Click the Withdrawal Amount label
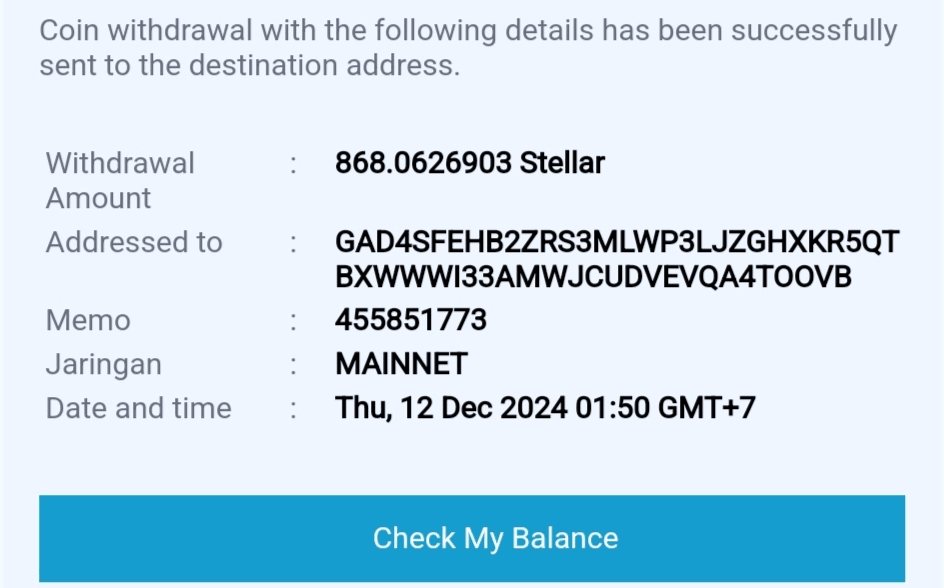944x588 pixels. click(120, 180)
